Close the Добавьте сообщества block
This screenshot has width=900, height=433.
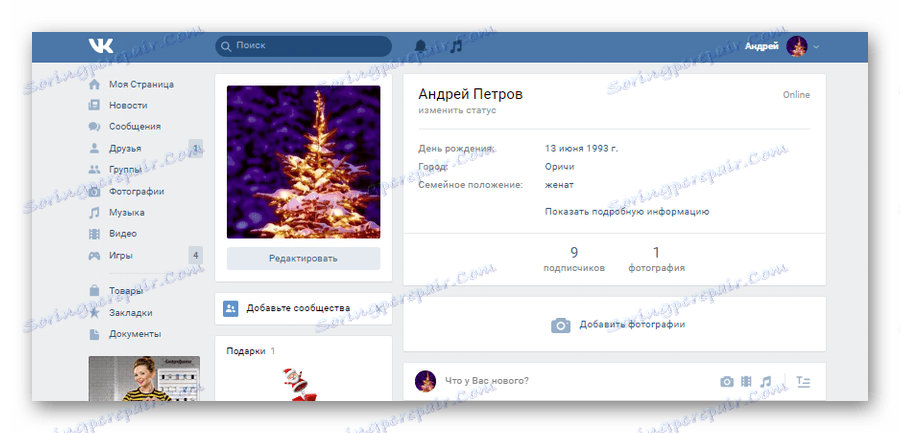click(x=378, y=308)
